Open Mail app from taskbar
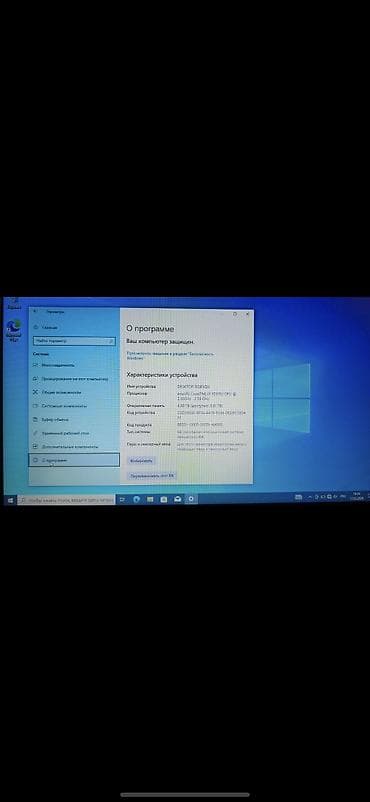Viewport: 370px width, 802px height. pos(178,499)
